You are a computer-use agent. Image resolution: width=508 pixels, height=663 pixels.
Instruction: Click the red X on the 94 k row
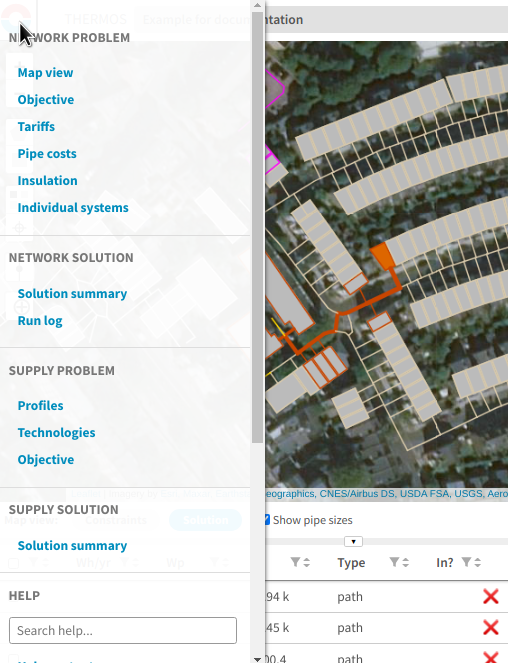tap(490, 597)
